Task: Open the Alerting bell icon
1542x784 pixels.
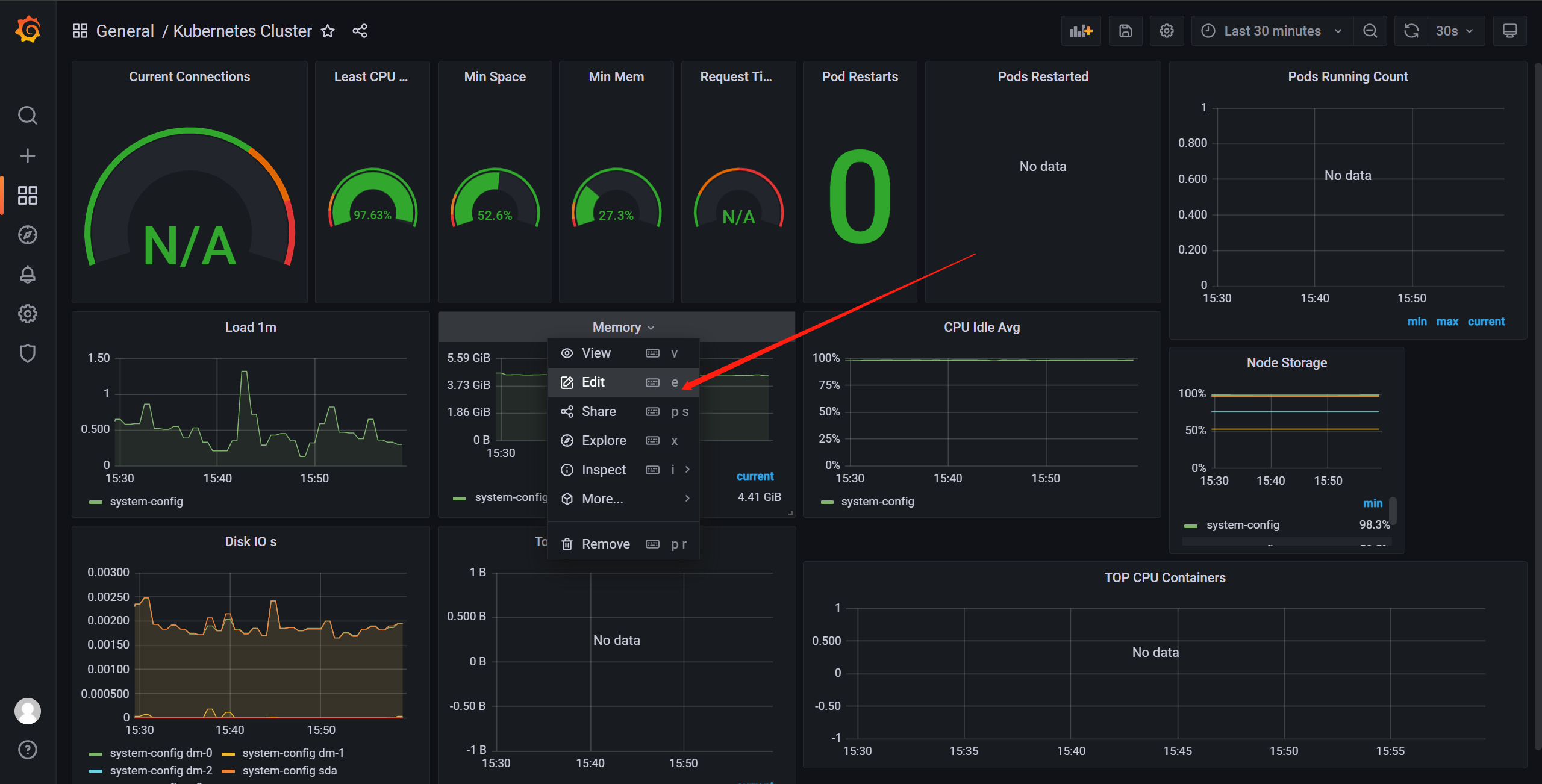Action: (x=28, y=275)
